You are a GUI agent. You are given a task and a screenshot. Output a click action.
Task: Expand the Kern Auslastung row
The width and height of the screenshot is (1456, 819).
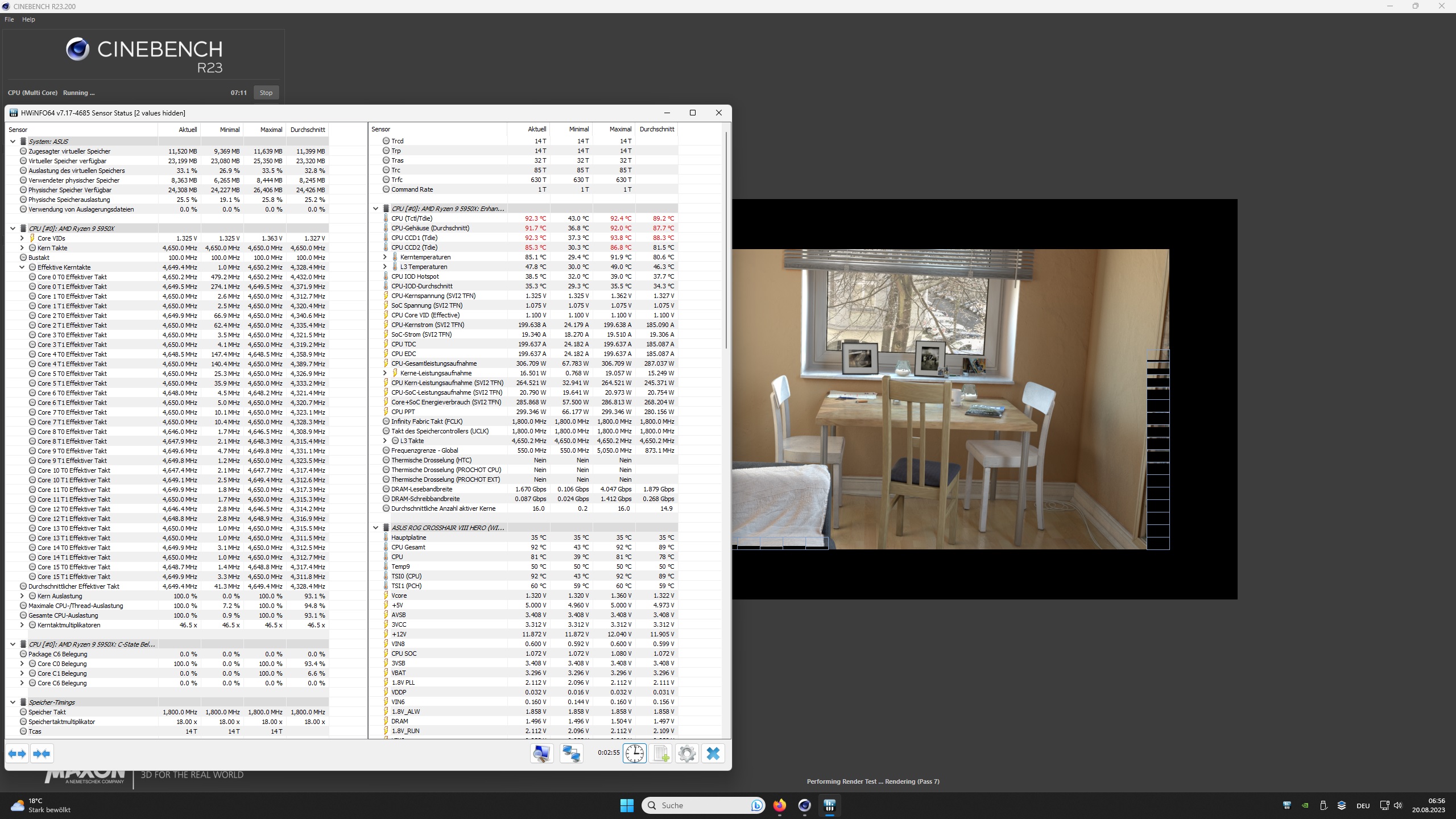point(22,596)
